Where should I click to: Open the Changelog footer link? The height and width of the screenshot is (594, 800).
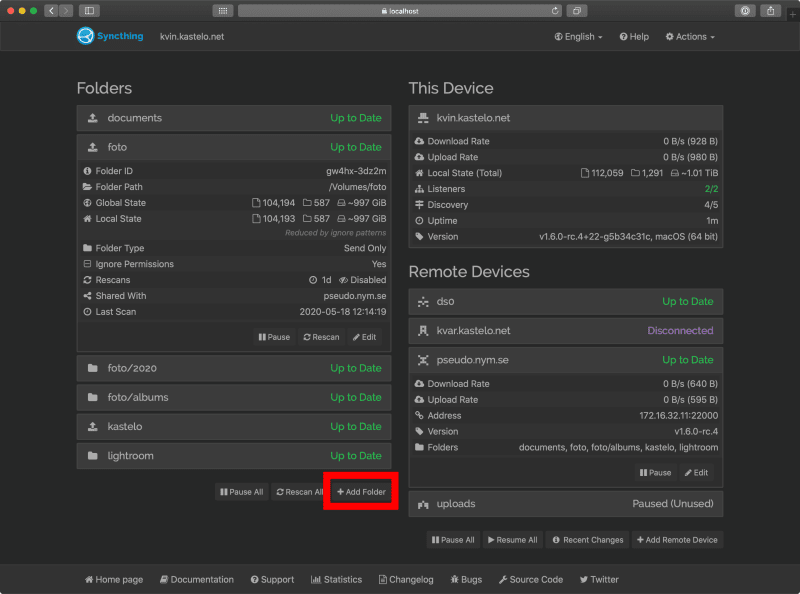[406, 579]
